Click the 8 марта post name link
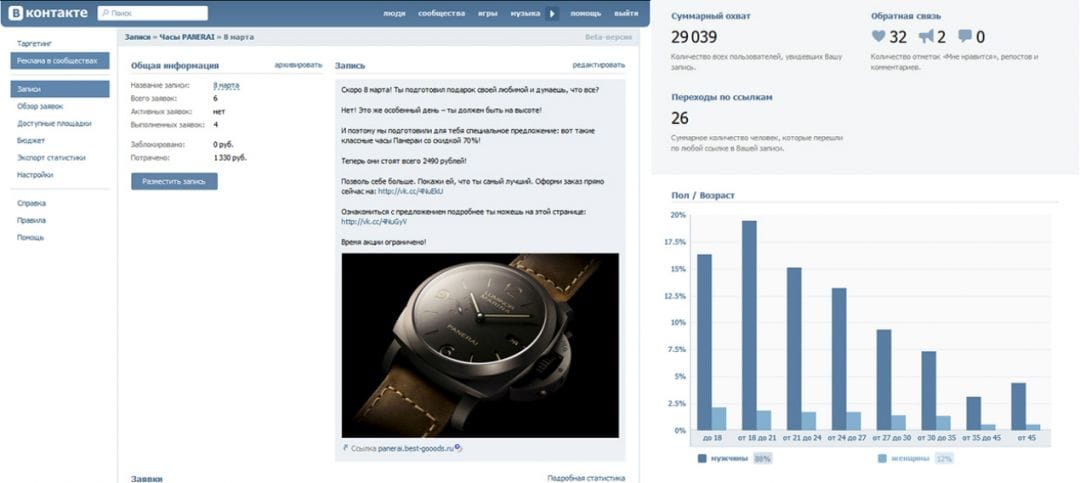1080x483 pixels. coord(226,85)
